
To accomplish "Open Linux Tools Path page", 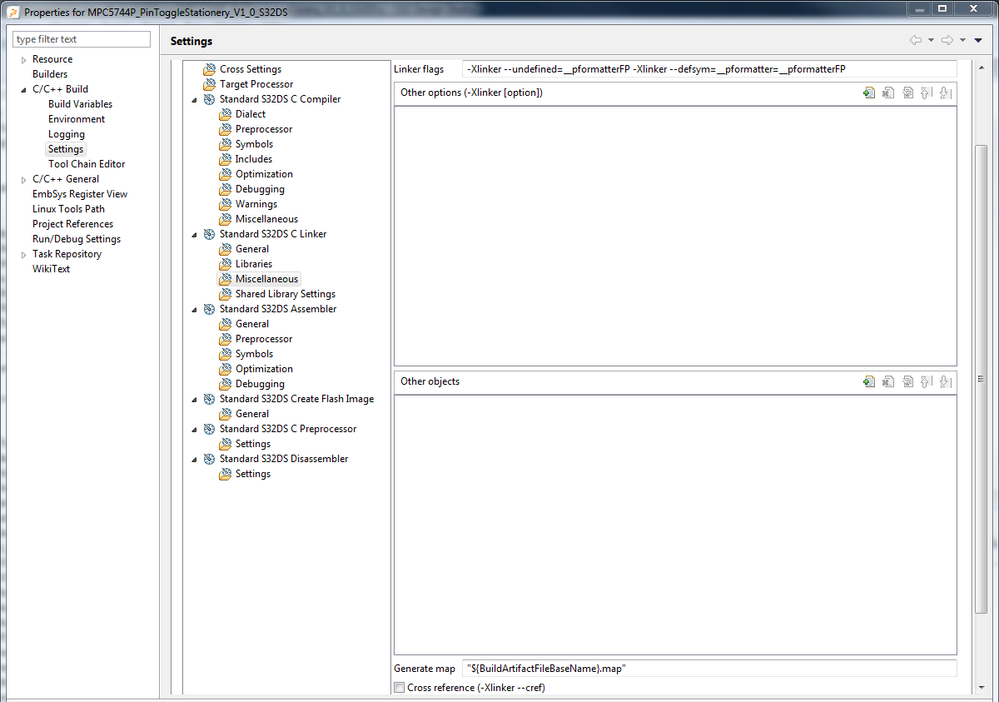I will pyautogui.click(x=68, y=209).
